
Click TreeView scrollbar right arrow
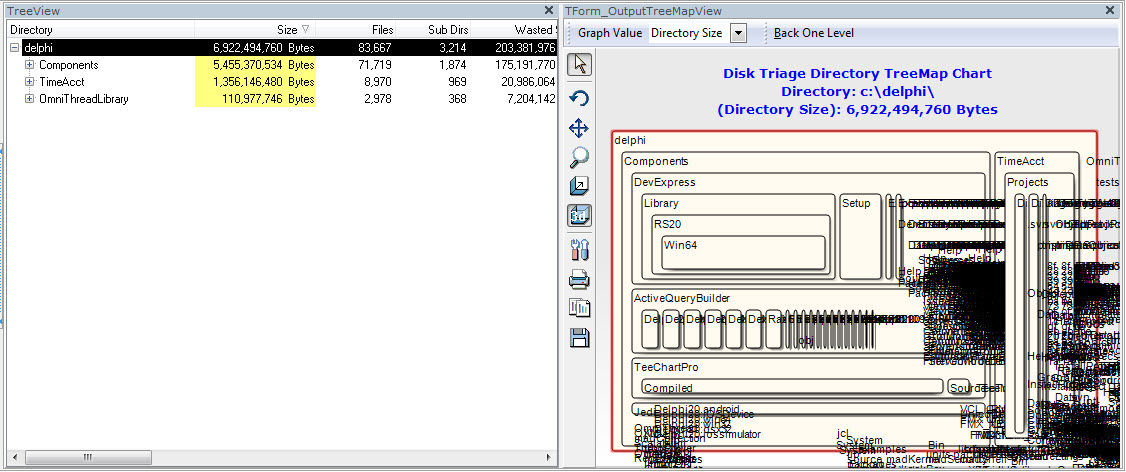(x=550, y=457)
